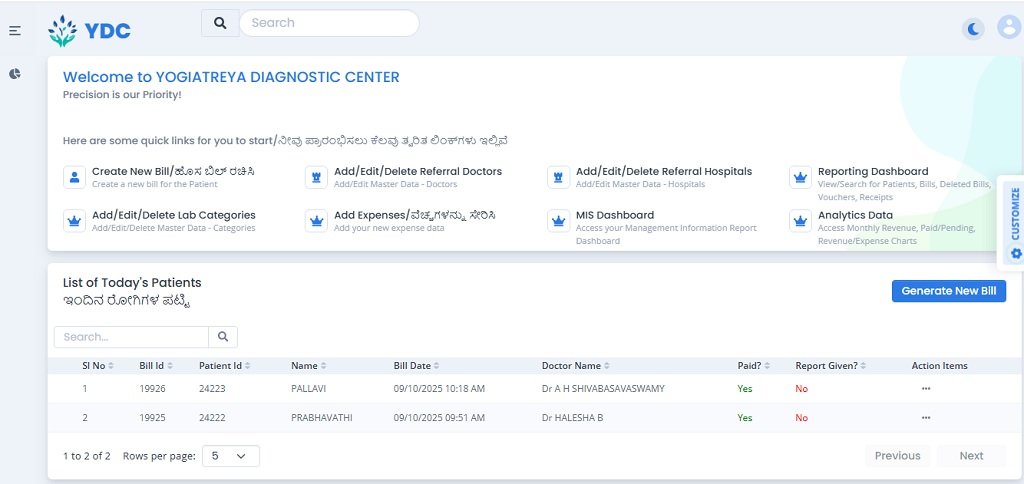Screen dimensions: 1024x484
Task: Sort table by Doctor Name column
Action: [576, 366]
